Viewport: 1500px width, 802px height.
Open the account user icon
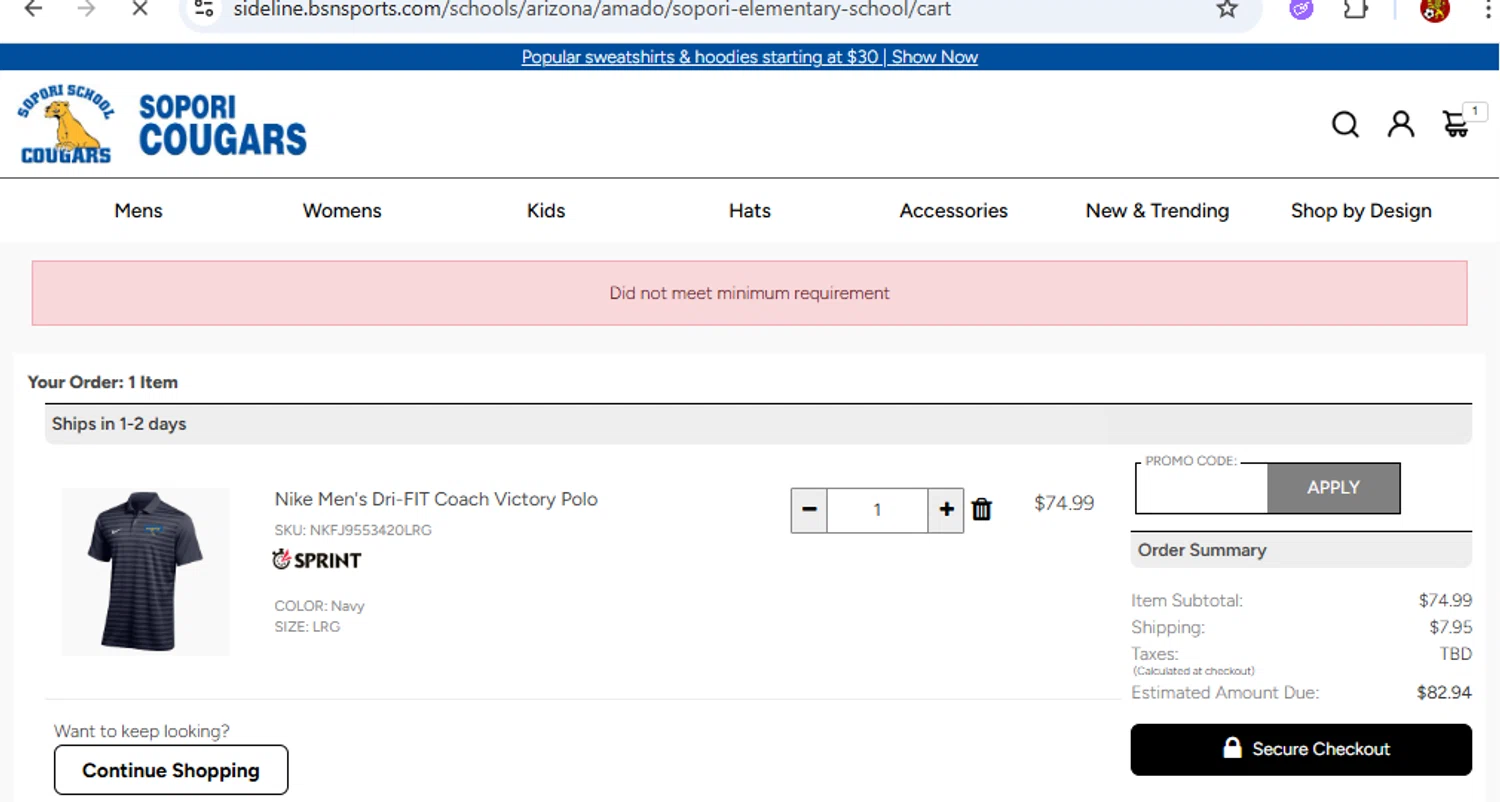pyautogui.click(x=1401, y=124)
